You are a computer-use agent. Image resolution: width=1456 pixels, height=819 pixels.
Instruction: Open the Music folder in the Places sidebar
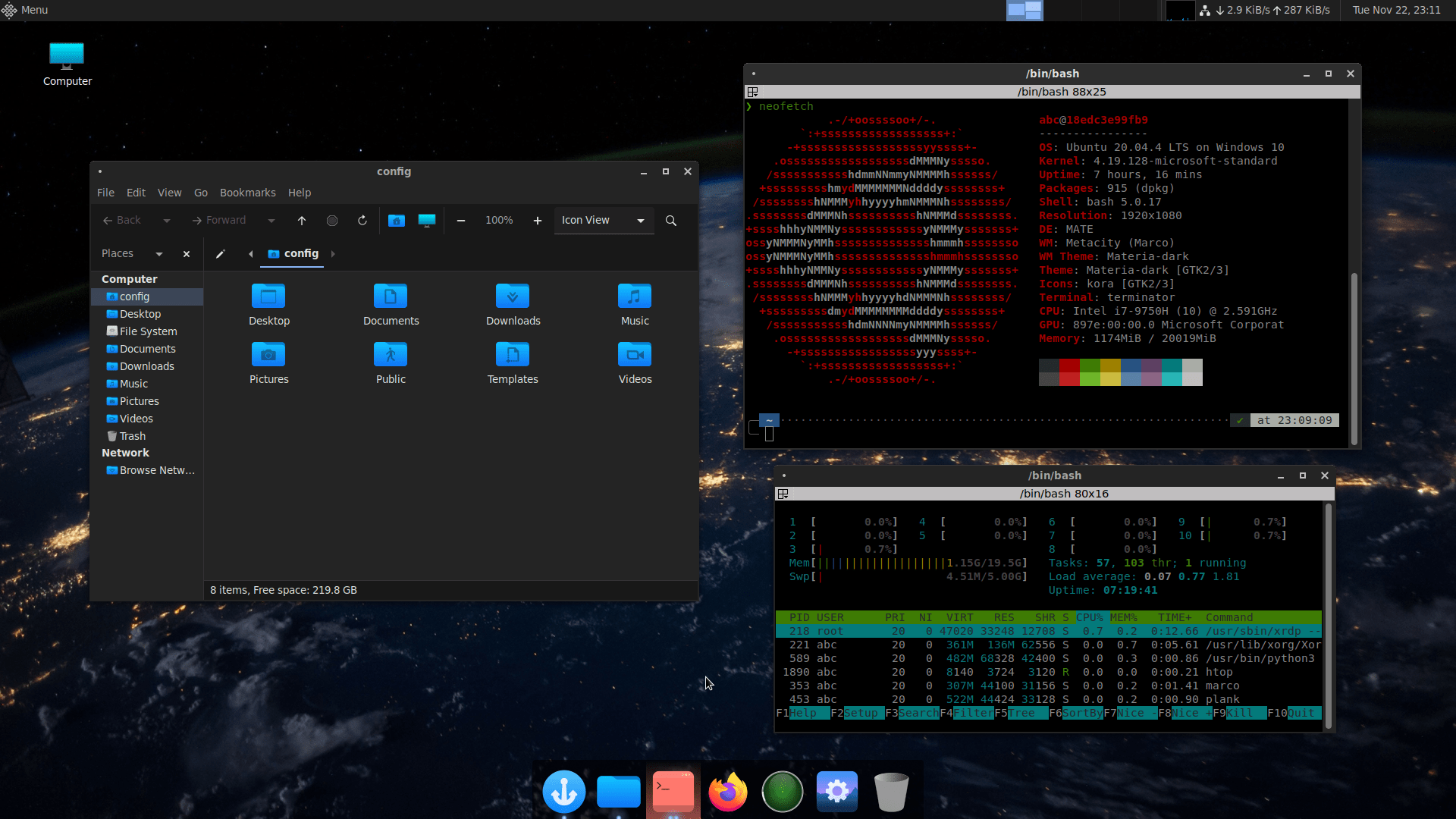pos(133,383)
